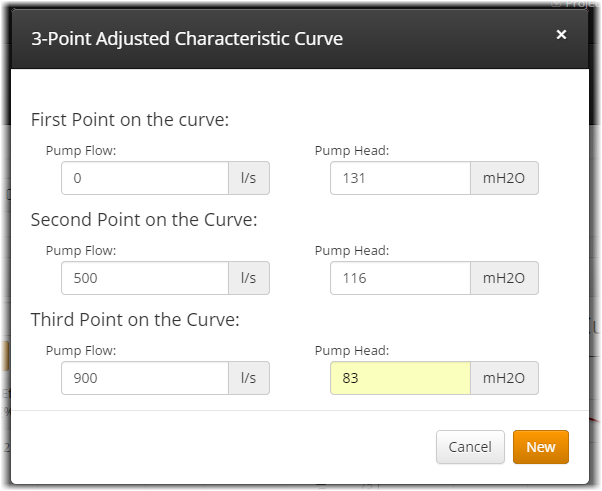Edit the second point Pump Head value 116

[x=400, y=278]
